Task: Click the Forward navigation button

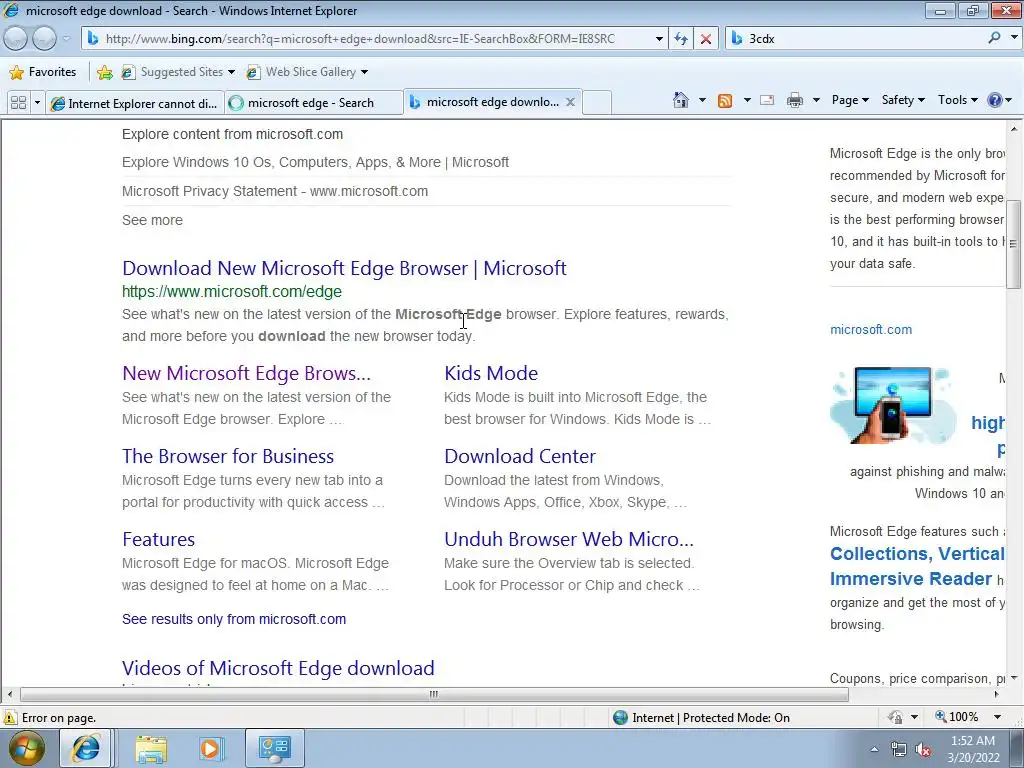Action: 44,39
